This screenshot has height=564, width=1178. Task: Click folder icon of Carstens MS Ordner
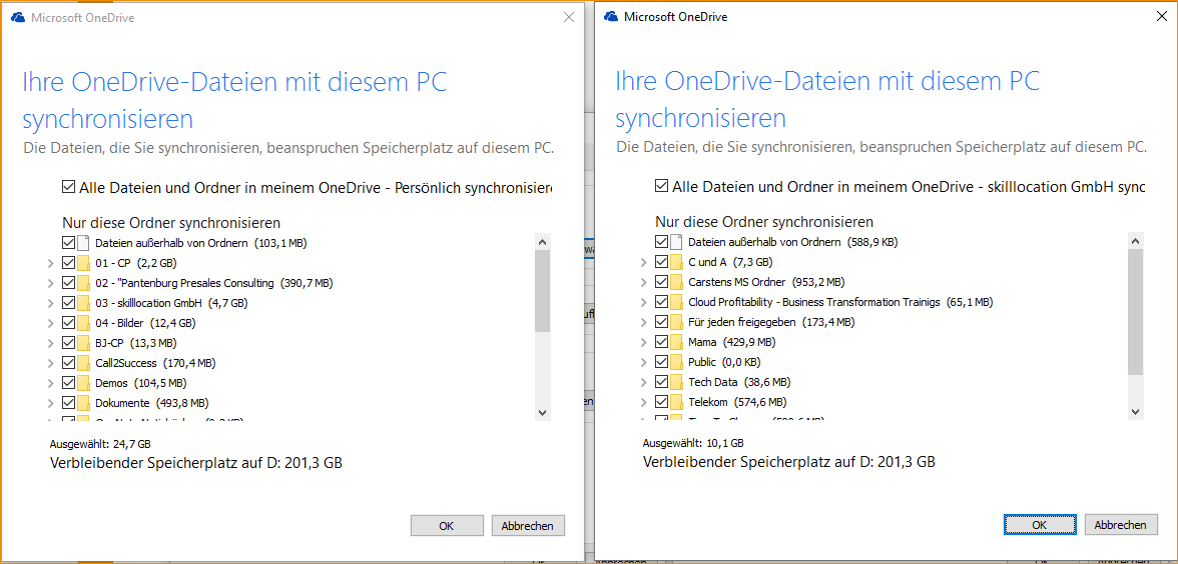677,282
